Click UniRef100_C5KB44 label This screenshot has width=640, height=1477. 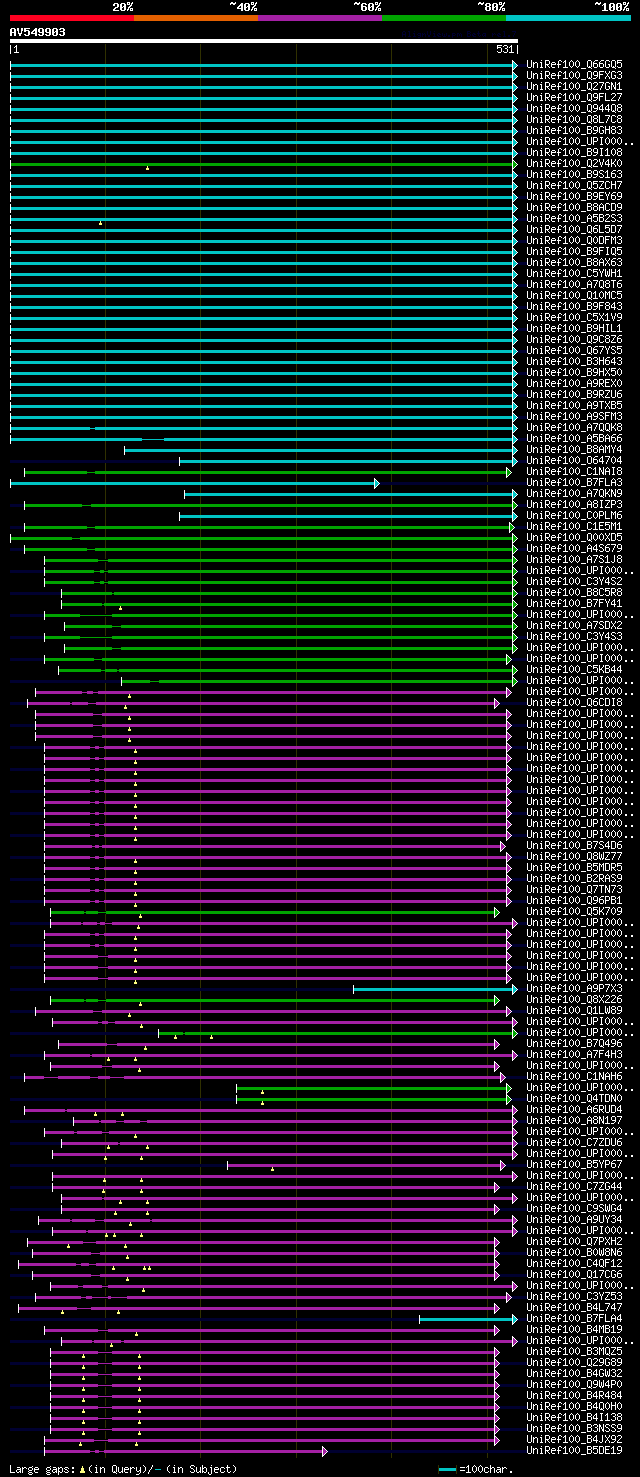tap(574, 669)
